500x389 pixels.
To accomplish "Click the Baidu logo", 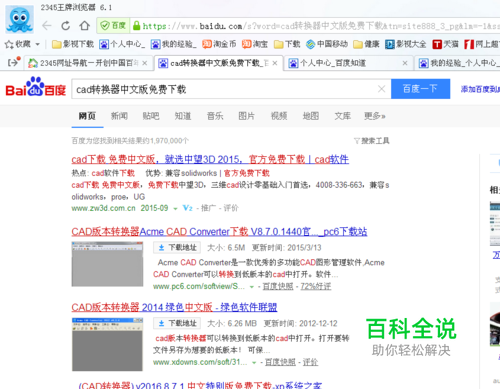I will point(35,87).
